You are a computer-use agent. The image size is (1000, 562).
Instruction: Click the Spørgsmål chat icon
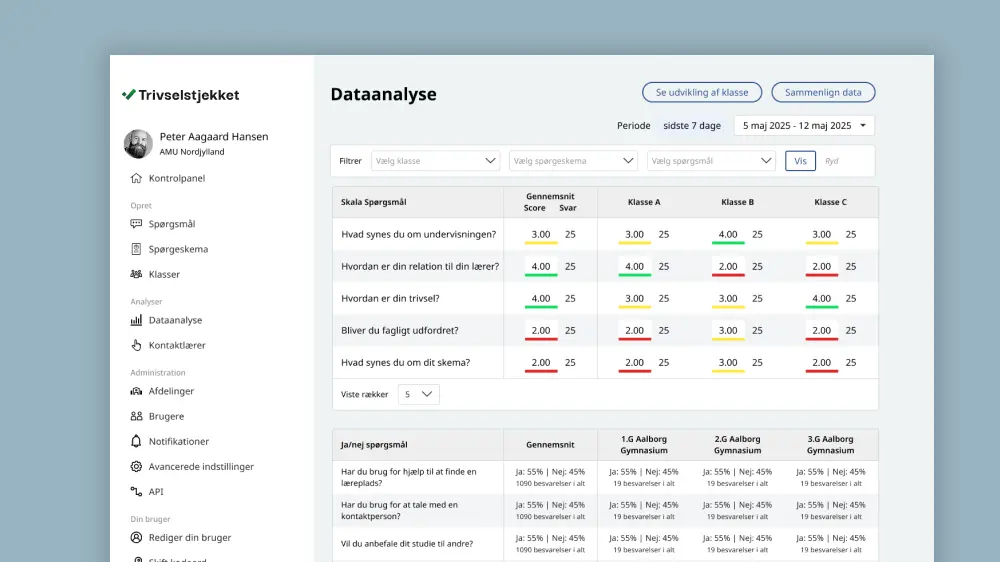(136, 224)
